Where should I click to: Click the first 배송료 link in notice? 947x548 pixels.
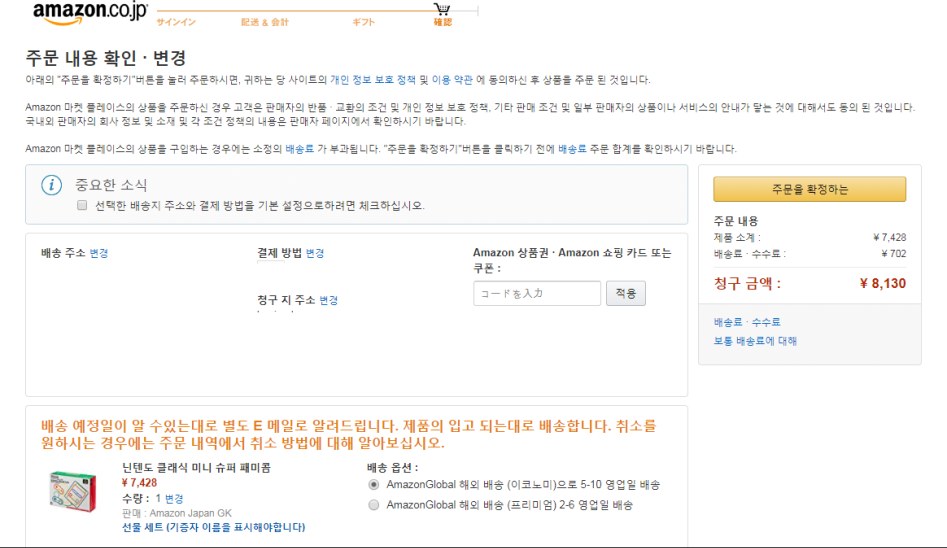click(300, 149)
